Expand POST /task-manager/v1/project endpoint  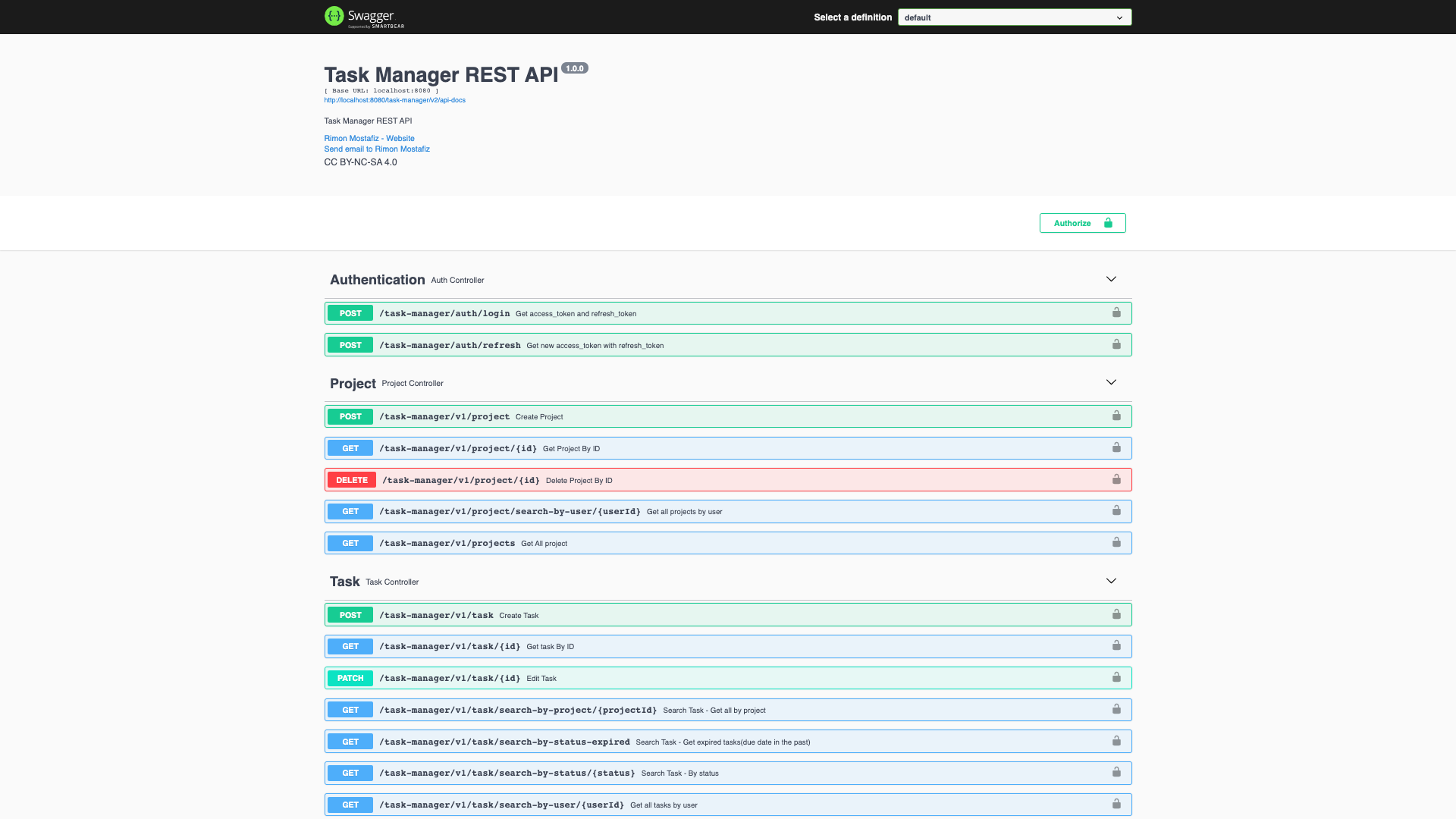tap(728, 416)
